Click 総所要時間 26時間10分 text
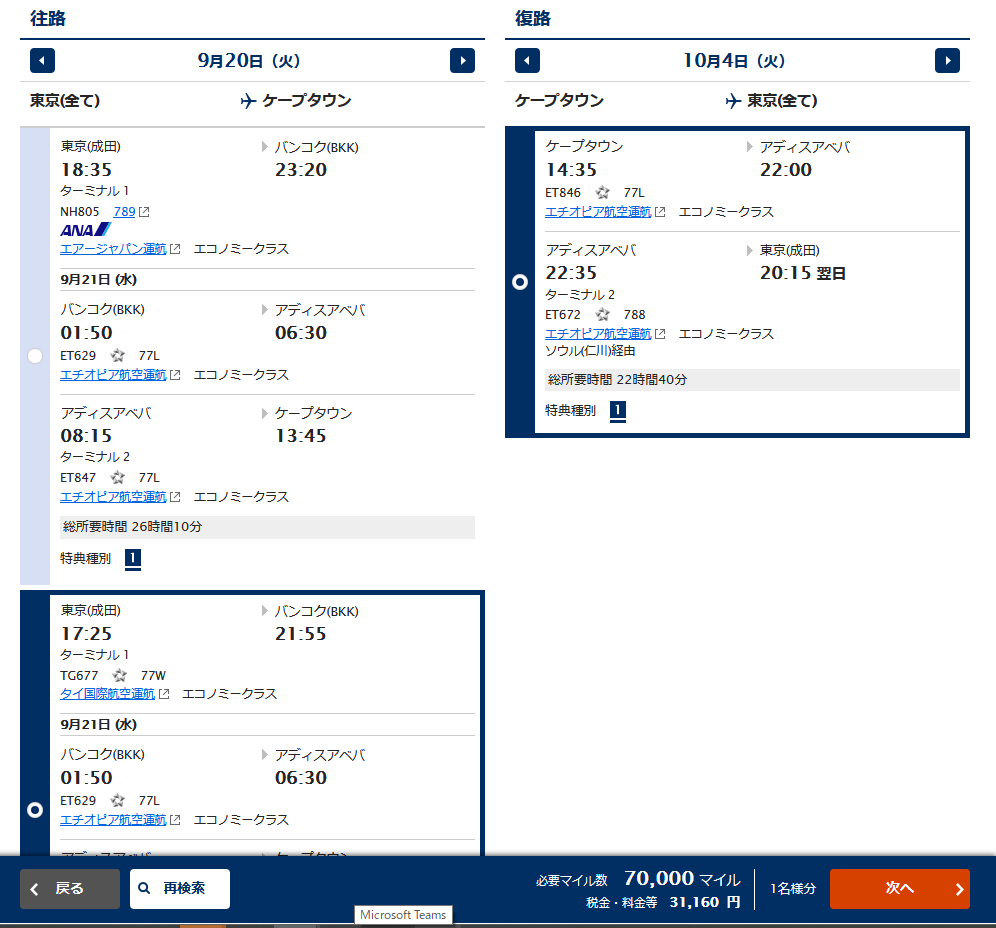 [x=132, y=527]
